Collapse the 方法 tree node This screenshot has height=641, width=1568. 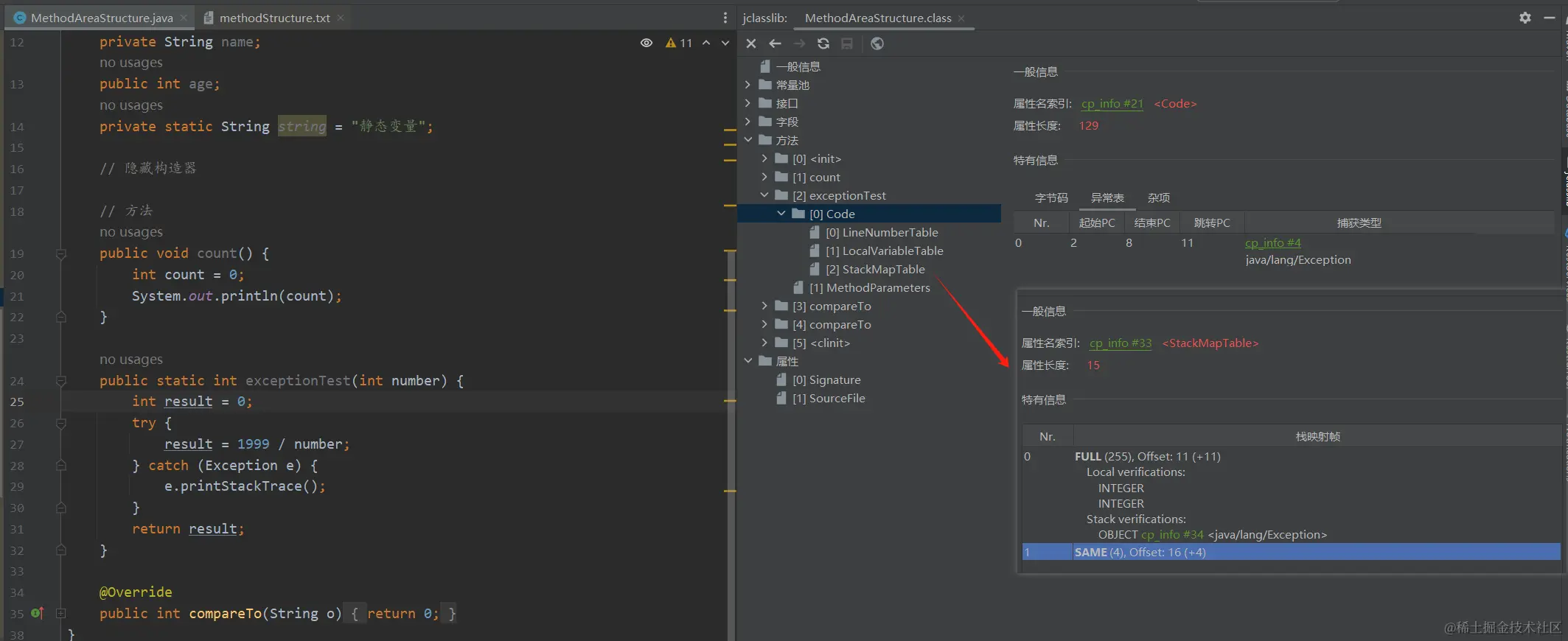pyautogui.click(x=748, y=140)
